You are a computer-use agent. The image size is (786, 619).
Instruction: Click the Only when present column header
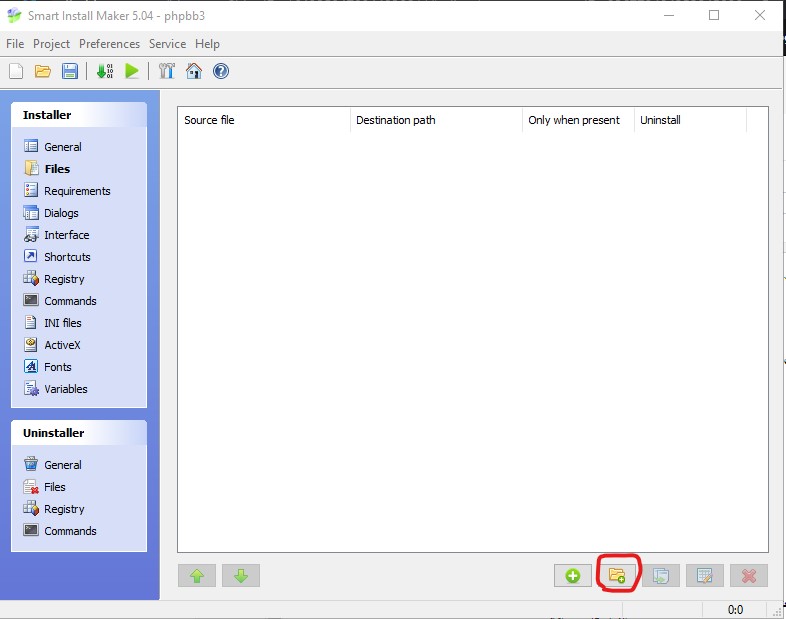pyautogui.click(x=578, y=120)
